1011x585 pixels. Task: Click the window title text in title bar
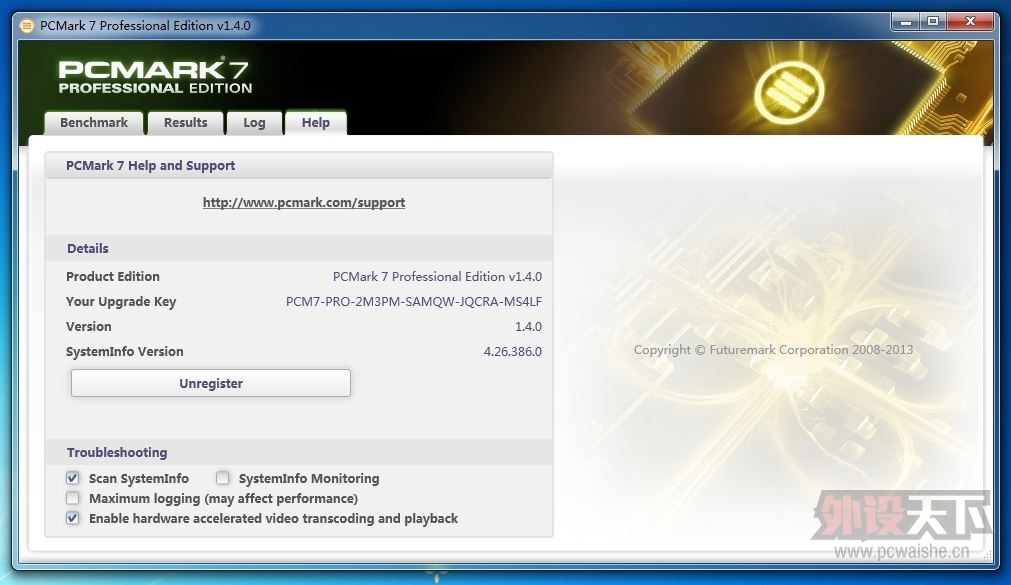(145, 26)
